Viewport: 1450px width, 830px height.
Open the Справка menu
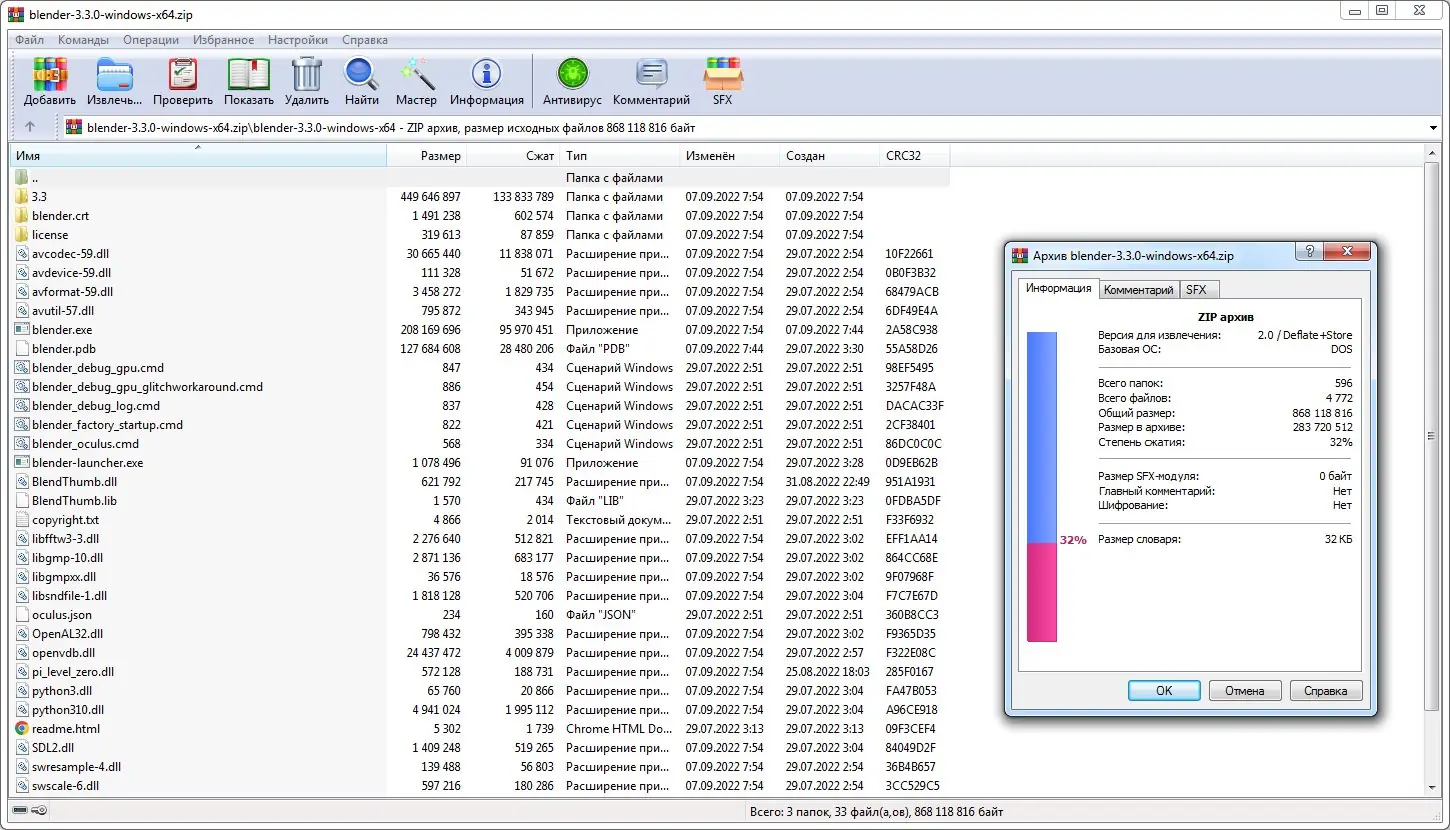365,40
